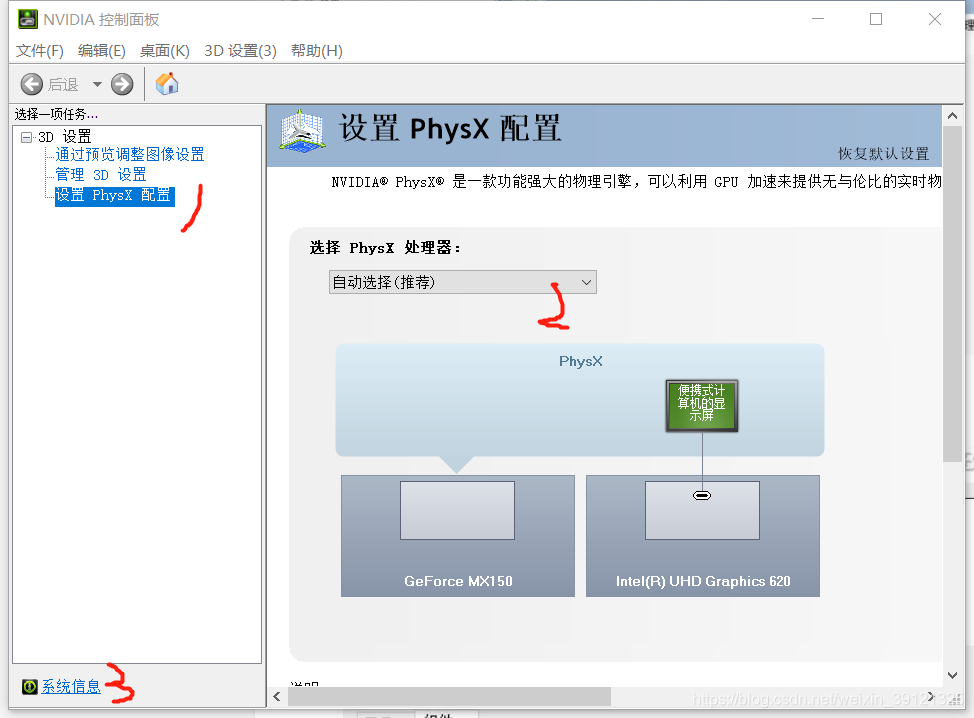Image resolution: width=974 pixels, height=718 pixels.
Task: Click the 设置 PhysX 配置 page heading
Action: pos(450,129)
